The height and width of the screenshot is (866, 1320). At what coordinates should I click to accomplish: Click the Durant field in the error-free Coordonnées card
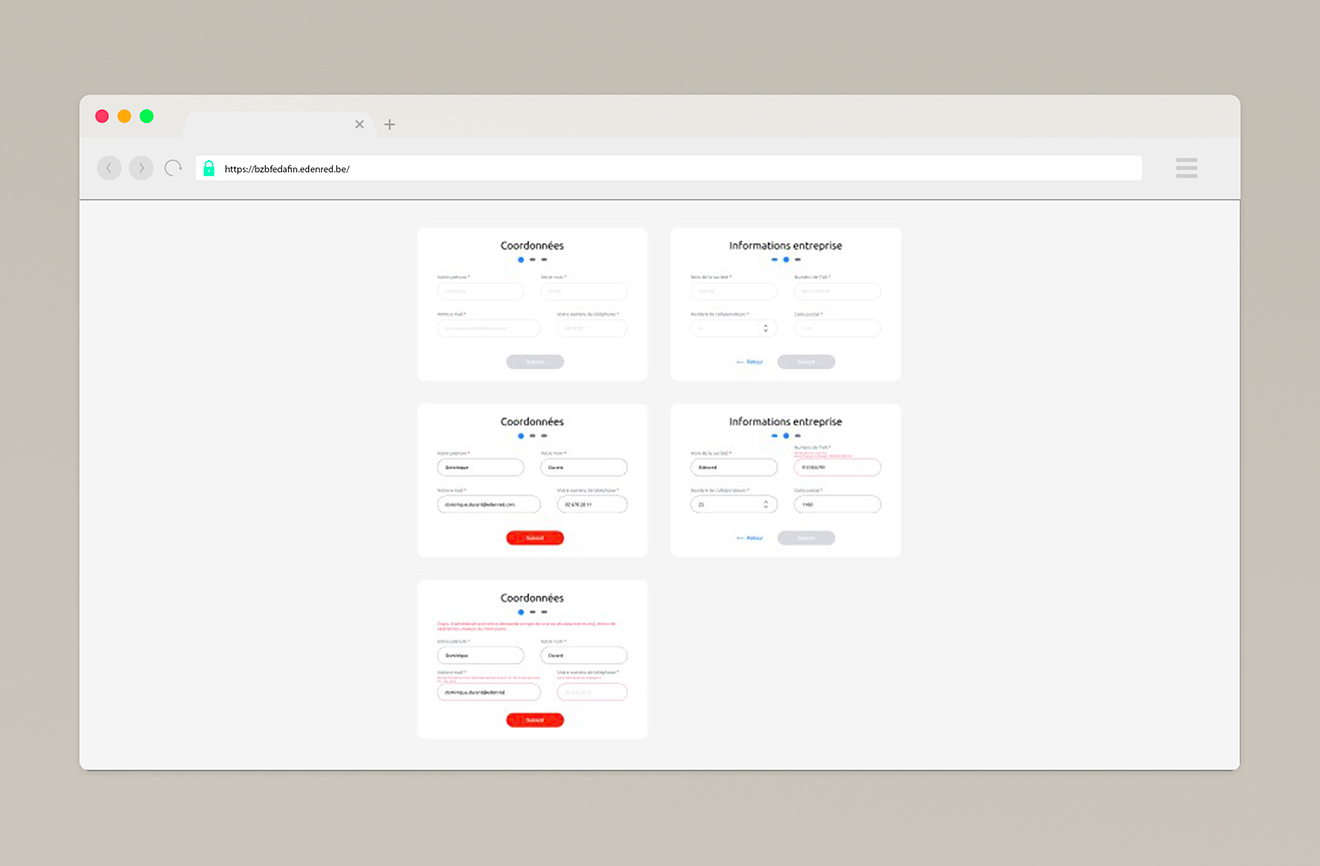click(584, 468)
